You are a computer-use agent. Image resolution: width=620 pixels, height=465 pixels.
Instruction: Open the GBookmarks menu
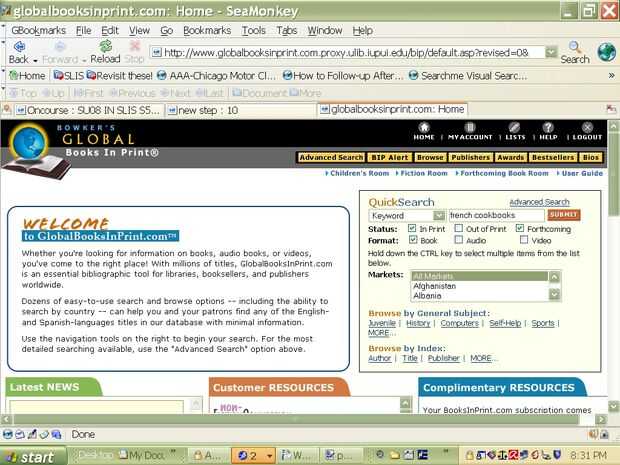click(38, 30)
